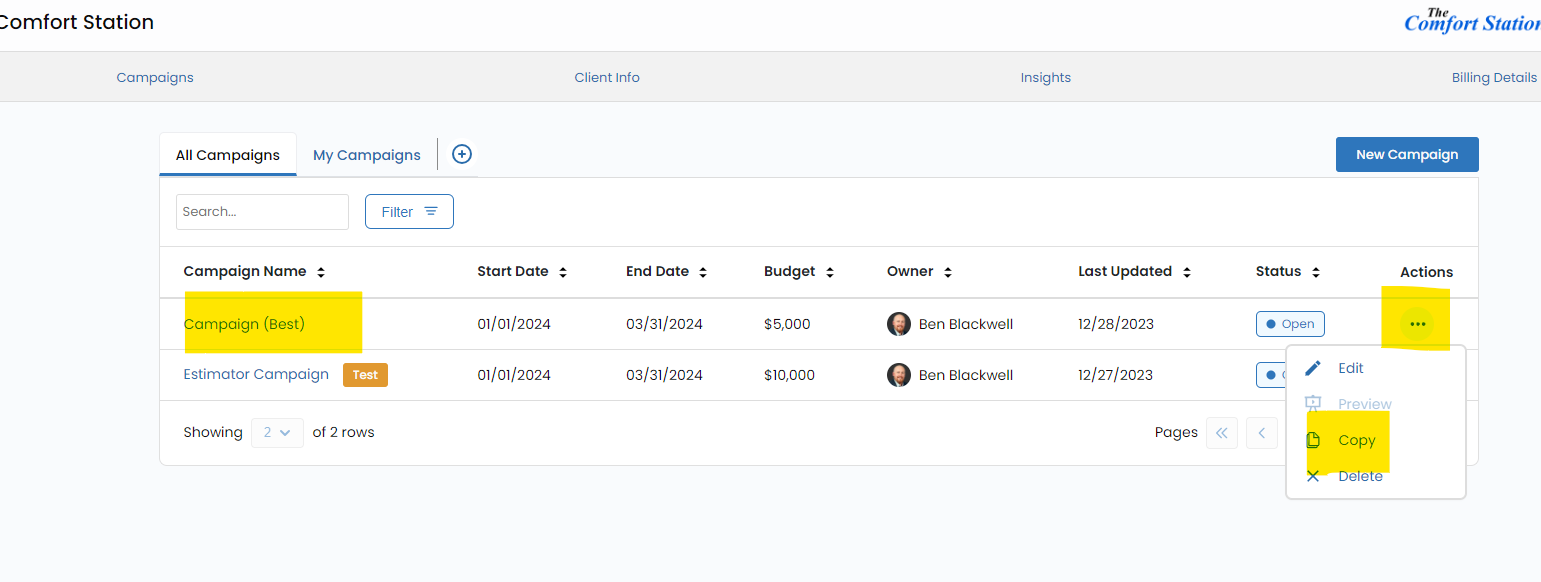Sort campaigns by Owner column
The image size is (1541, 582).
[x=948, y=272]
